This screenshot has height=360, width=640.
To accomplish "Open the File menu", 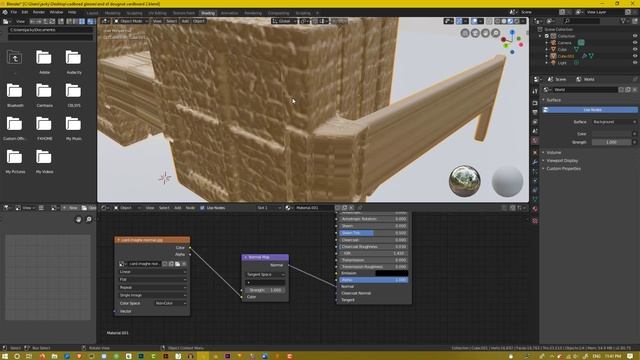I will [14, 12].
